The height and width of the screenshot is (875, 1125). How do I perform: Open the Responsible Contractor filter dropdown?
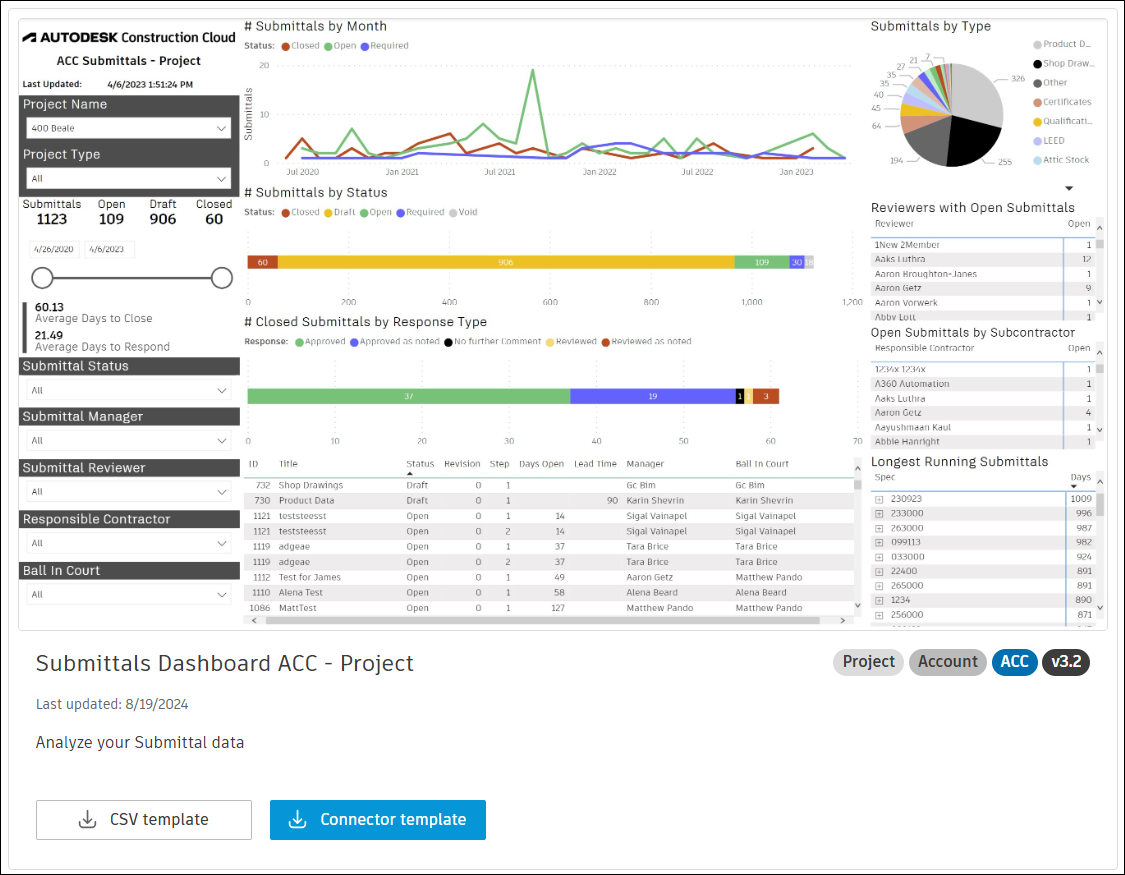pos(129,543)
